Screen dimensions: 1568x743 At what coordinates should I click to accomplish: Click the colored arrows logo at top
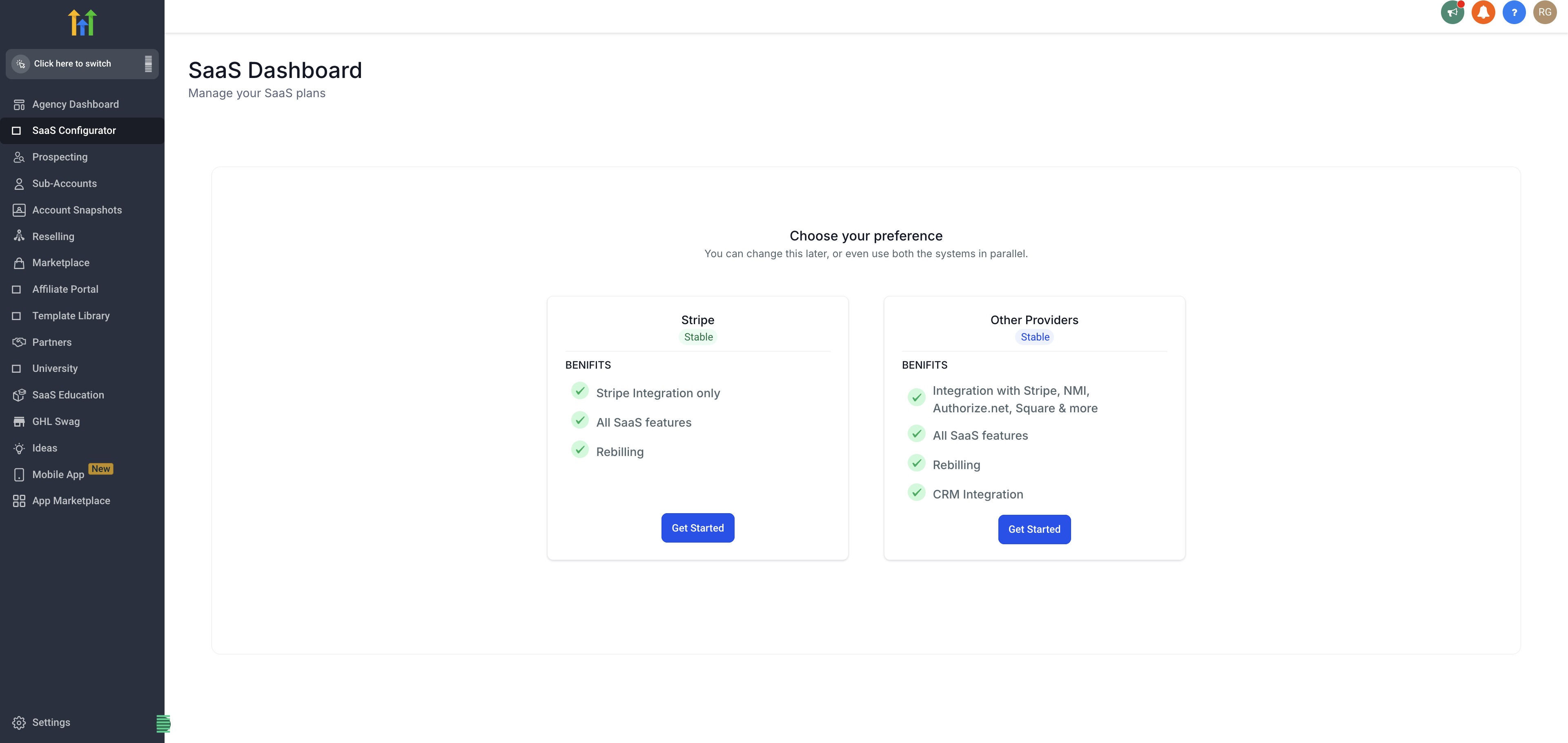pos(82,22)
